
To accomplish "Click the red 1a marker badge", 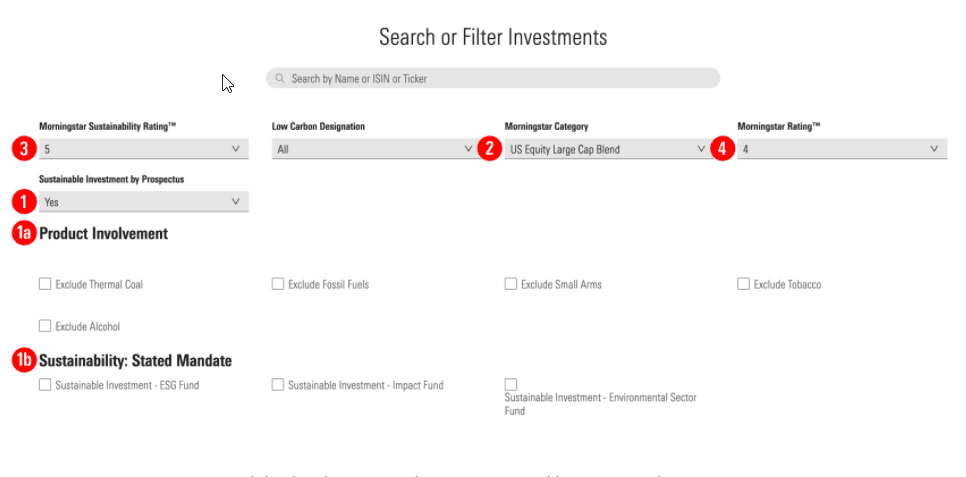I will [x=22, y=233].
